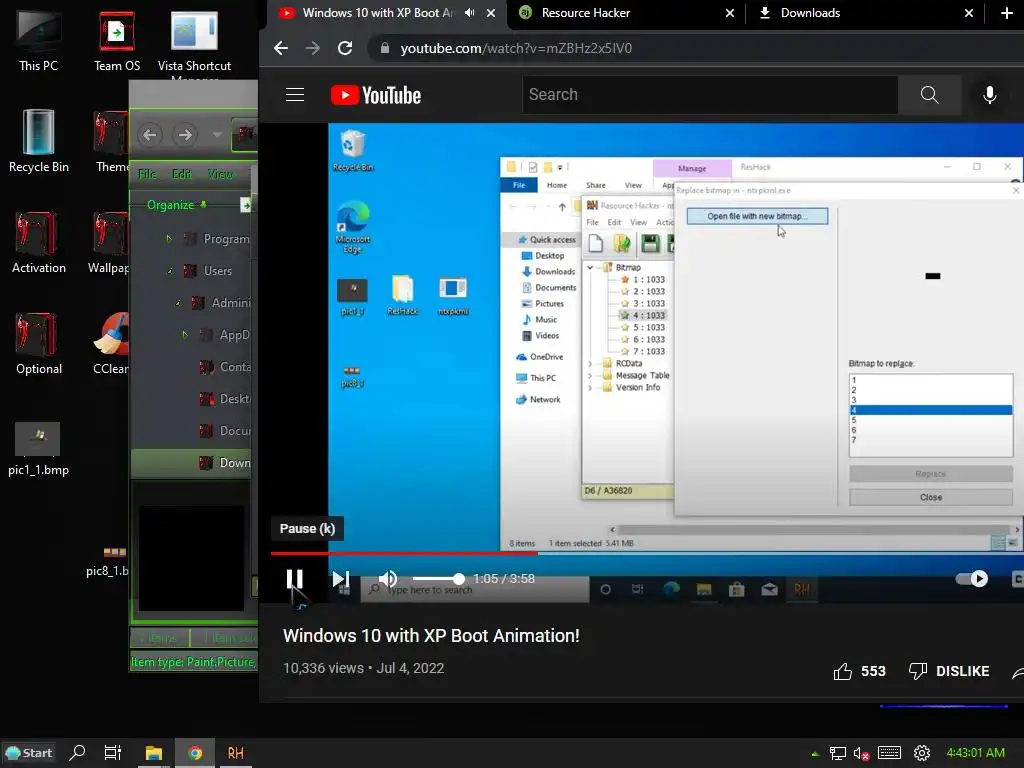This screenshot has width=1024, height=768.
Task: Switch to the Downloads tab
Action: [810, 13]
